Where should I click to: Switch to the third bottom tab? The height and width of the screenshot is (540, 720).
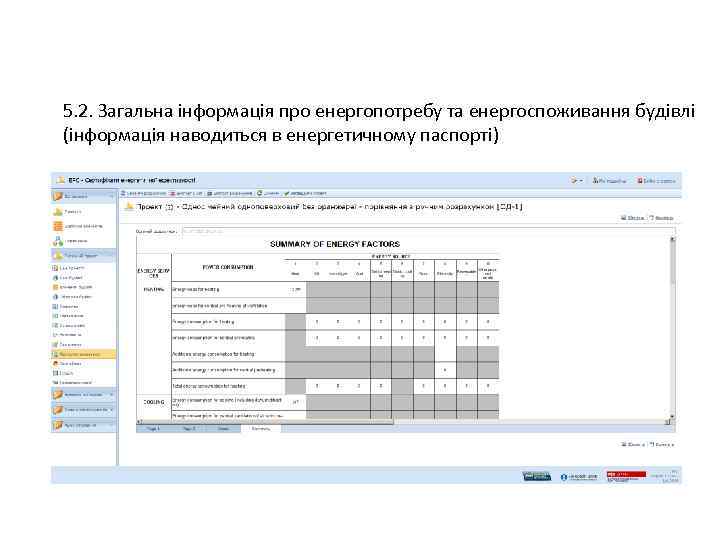click(x=223, y=428)
